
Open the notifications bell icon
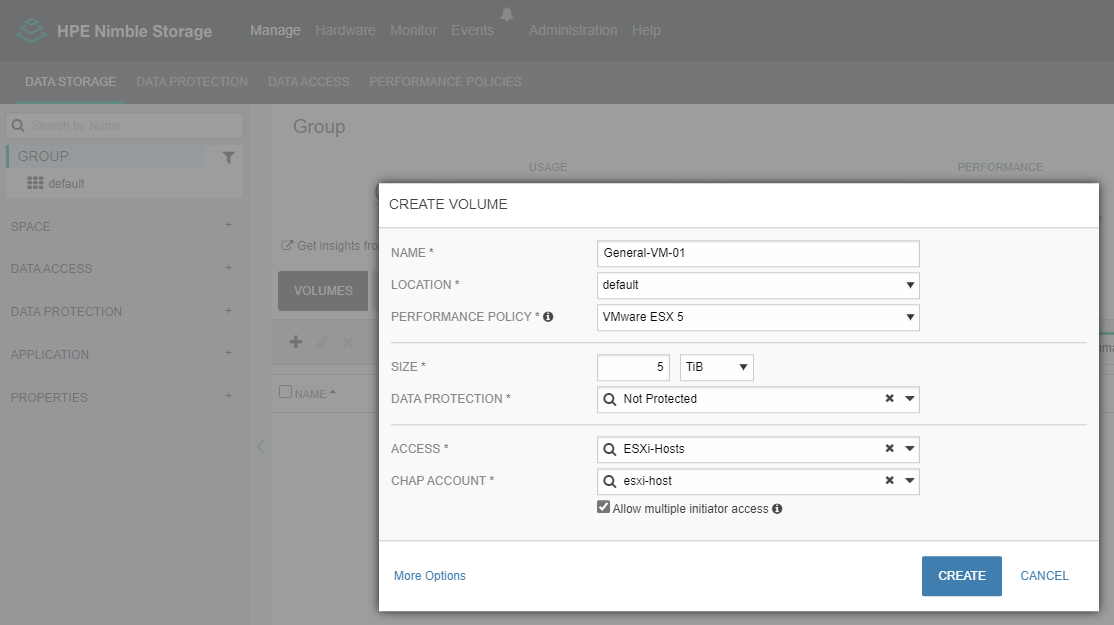507,14
